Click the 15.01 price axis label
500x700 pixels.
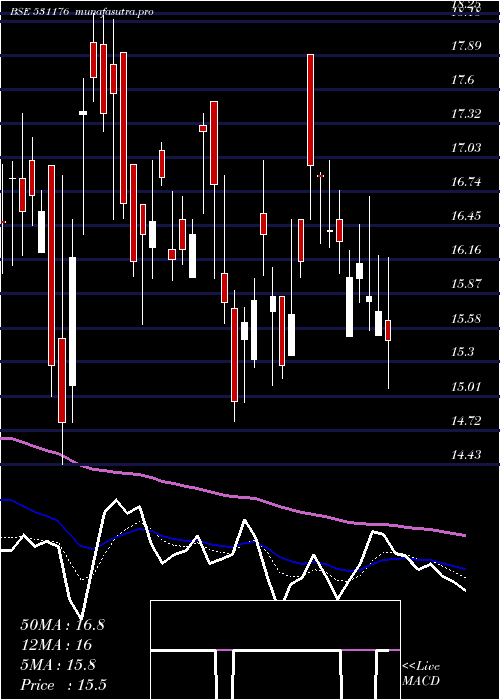(x=466, y=387)
